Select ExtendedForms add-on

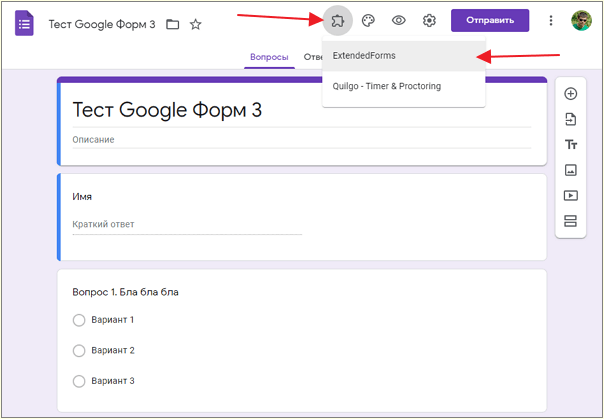pos(403,56)
